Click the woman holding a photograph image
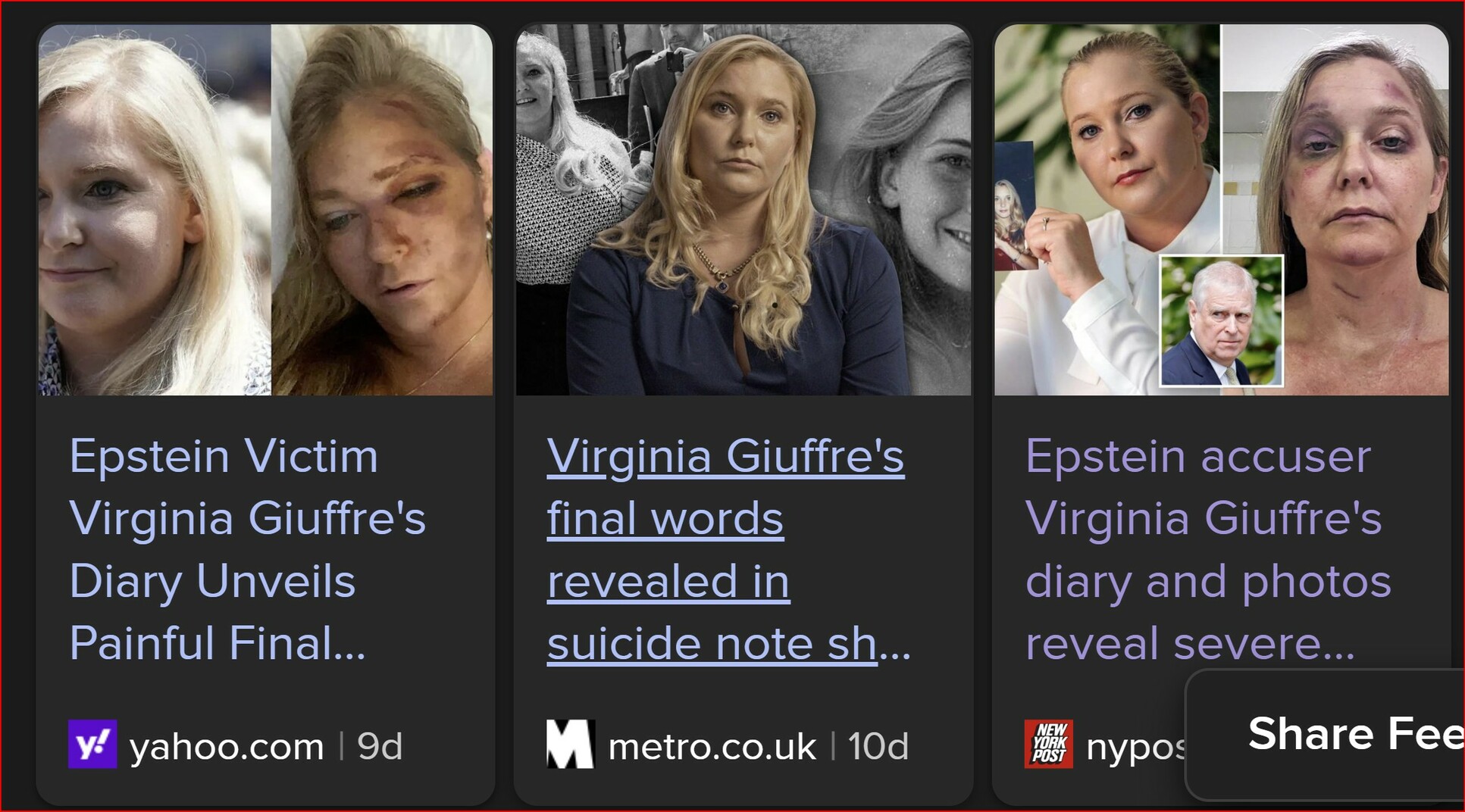 coord(1107,210)
